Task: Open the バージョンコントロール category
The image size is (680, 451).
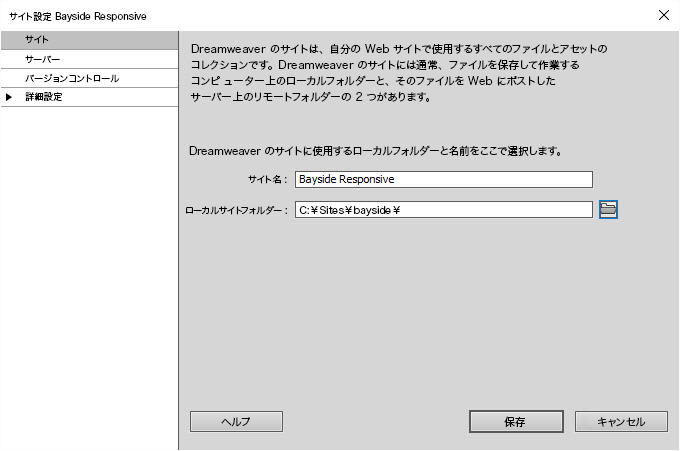Action: pos(89,78)
